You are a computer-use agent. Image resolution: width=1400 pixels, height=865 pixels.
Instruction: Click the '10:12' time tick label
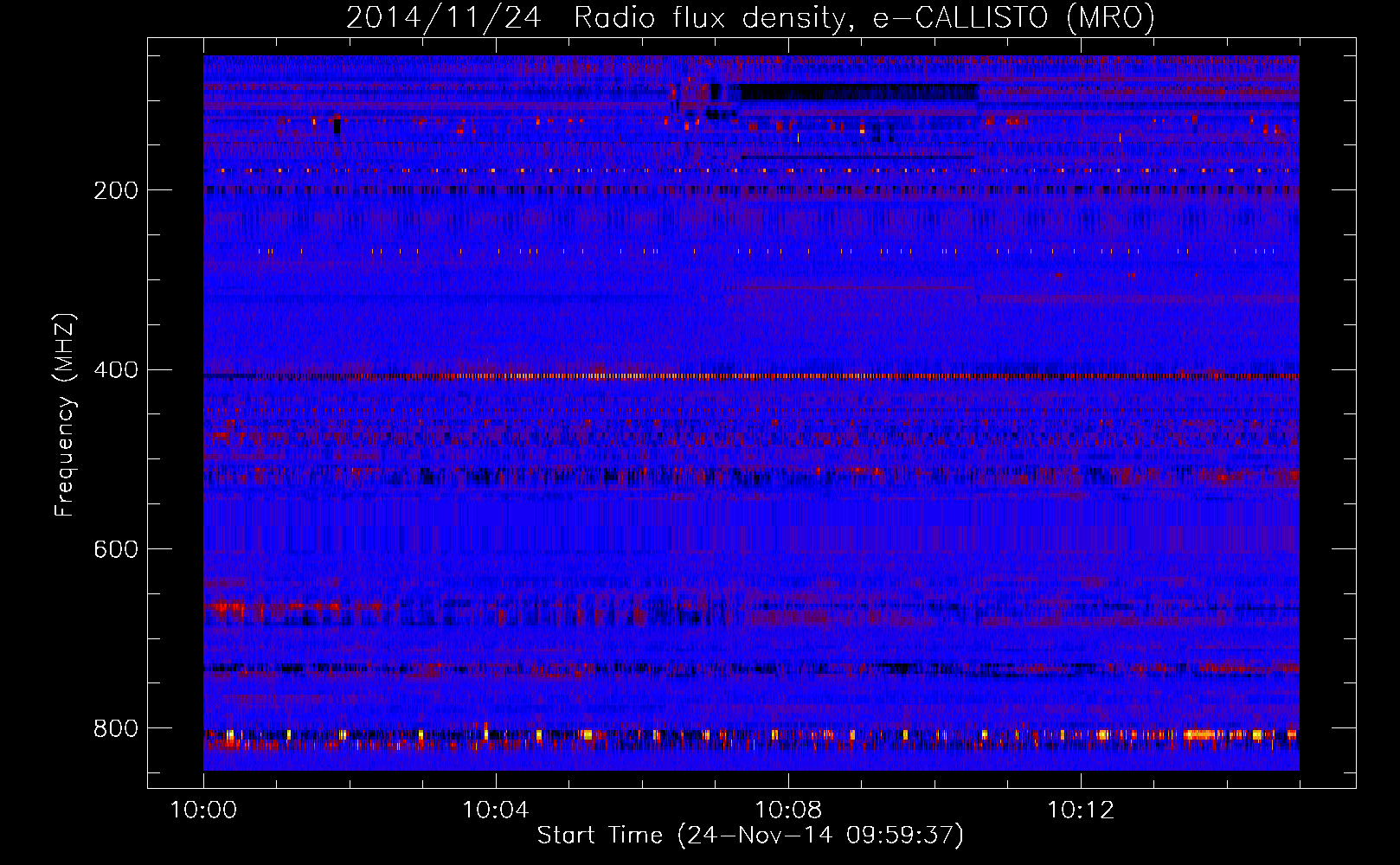point(1081,811)
